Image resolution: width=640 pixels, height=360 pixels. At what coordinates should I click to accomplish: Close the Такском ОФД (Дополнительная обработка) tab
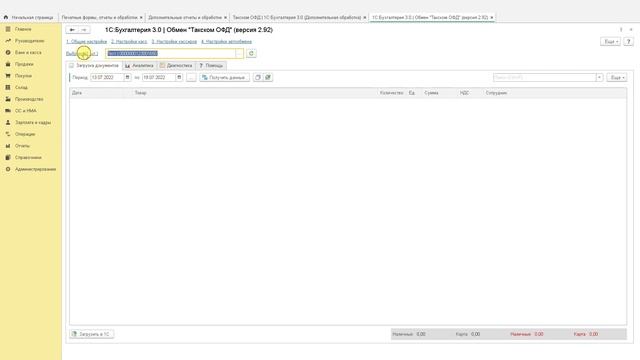365,18
